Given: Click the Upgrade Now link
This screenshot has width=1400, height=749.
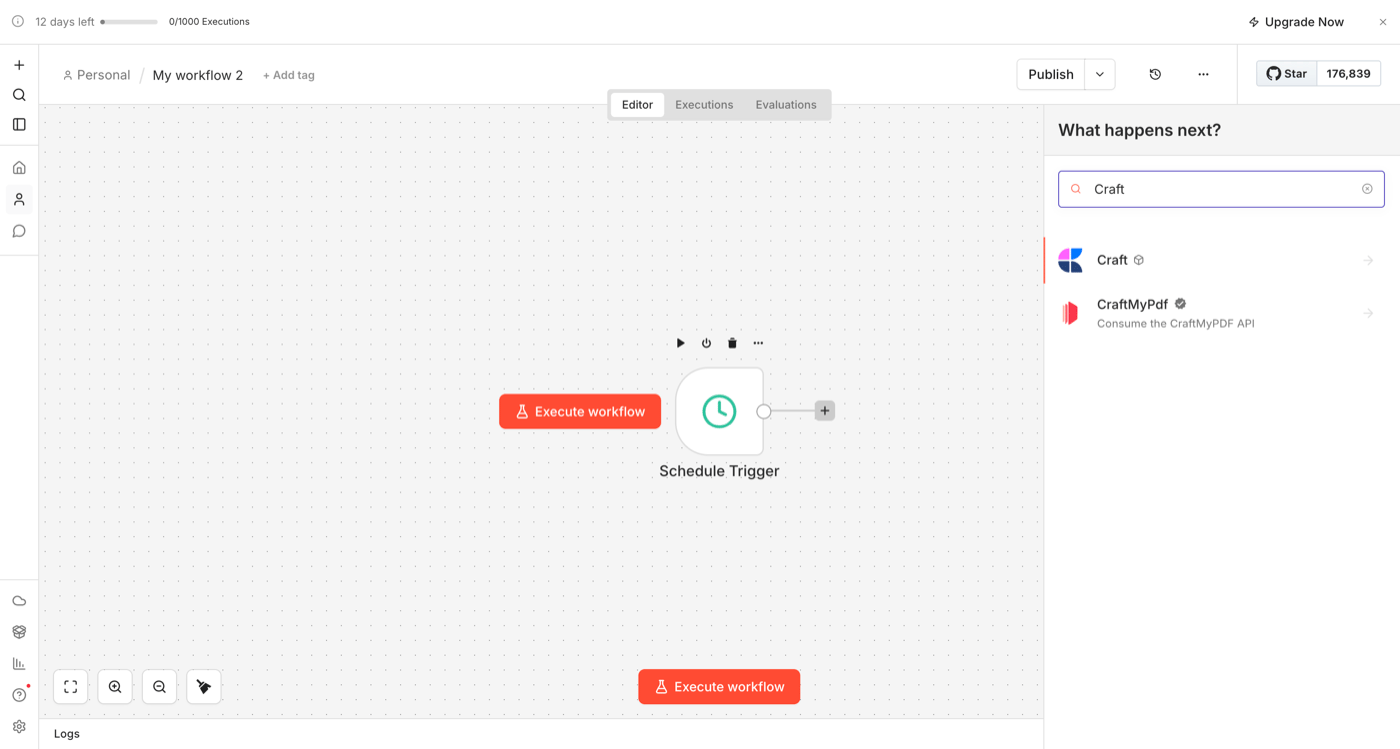Looking at the screenshot, I should (x=1296, y=22).
